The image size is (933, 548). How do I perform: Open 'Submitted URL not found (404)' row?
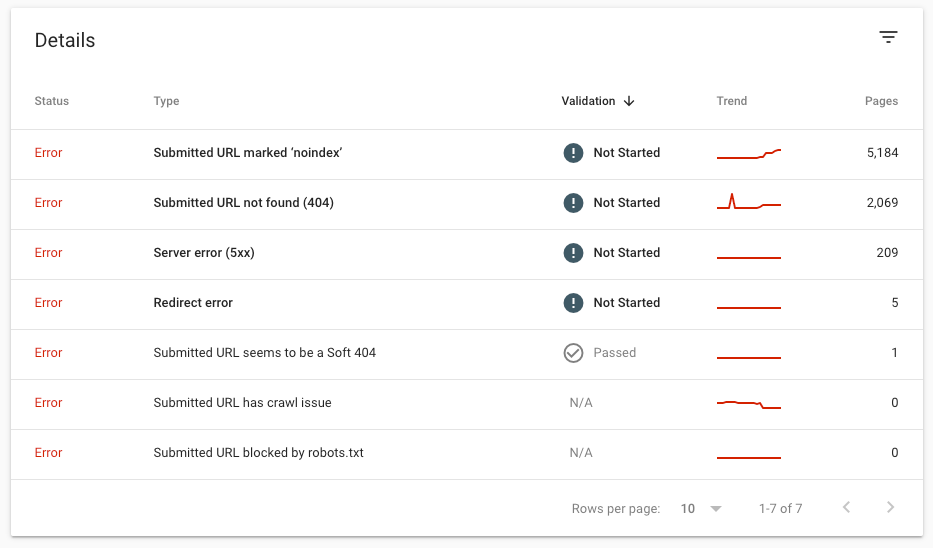(x=243, y=203)
